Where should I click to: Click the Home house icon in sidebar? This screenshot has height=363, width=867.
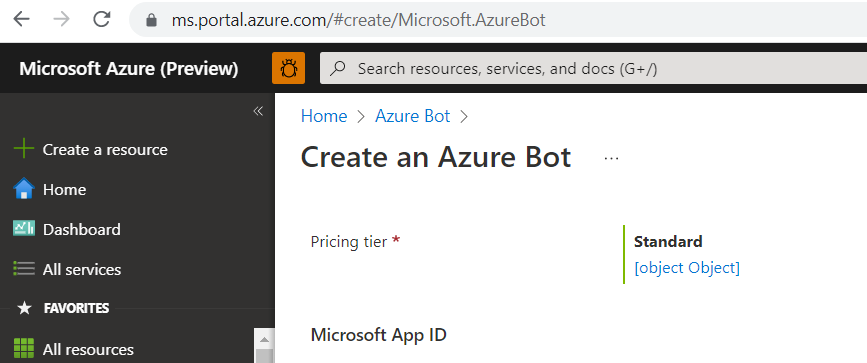tap(24, 189)
